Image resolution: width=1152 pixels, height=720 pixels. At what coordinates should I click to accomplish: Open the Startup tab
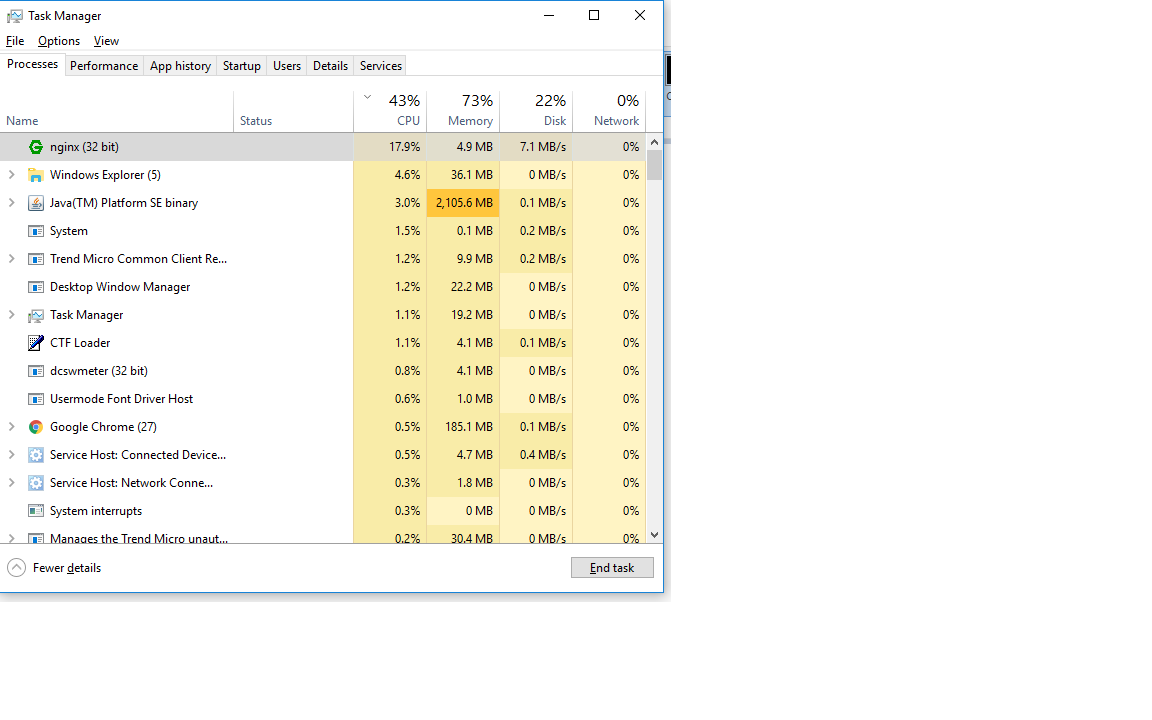pos(241,65)
